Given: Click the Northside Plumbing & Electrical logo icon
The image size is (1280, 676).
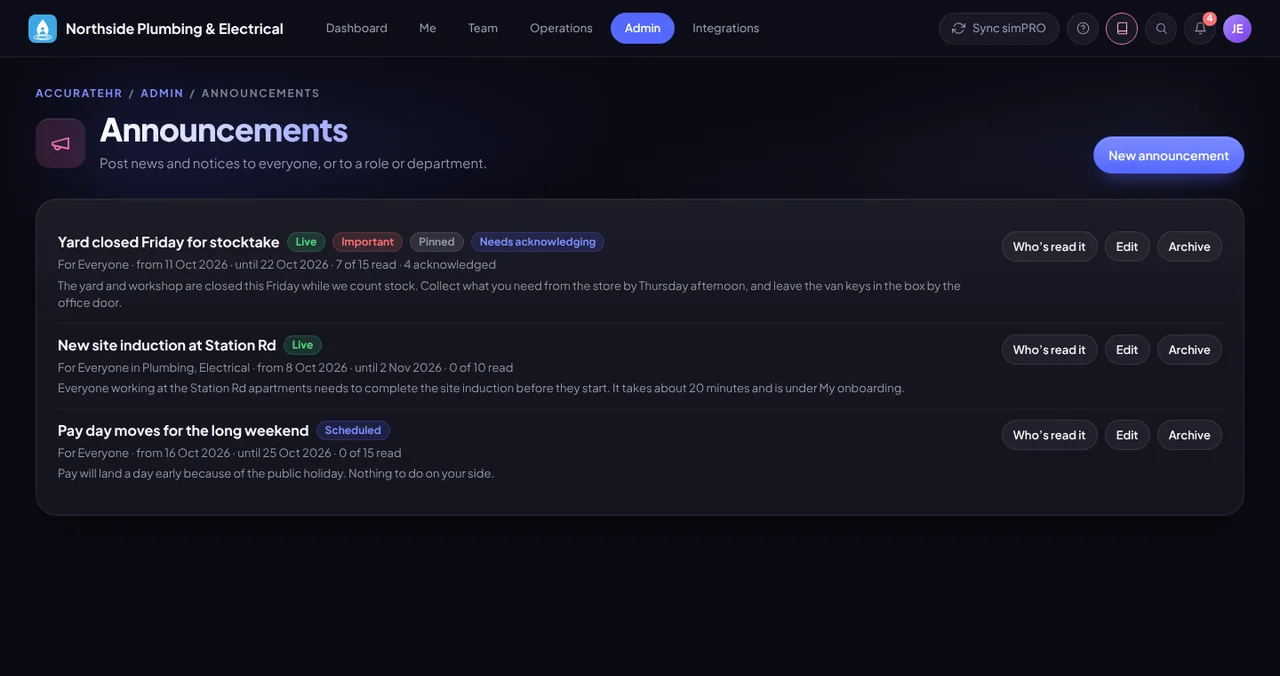Looking at the screenshot, I should [x=43, y=29].
